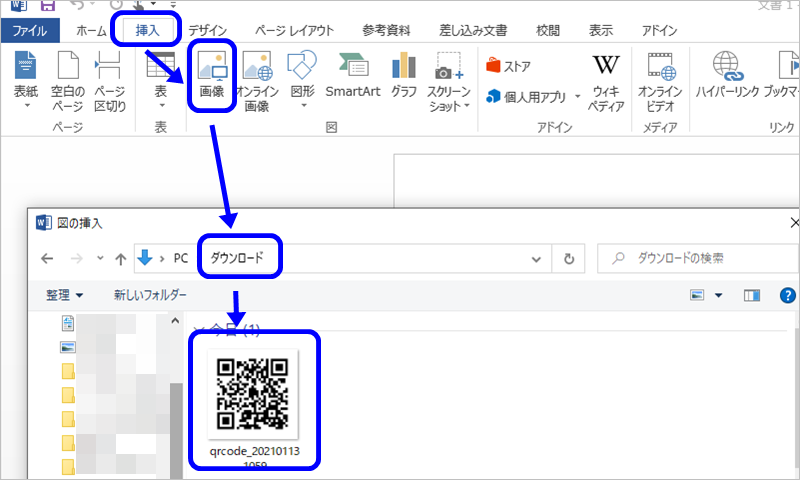Click 新しいフォルダー button
800x480 pixels.
point(150,295)
